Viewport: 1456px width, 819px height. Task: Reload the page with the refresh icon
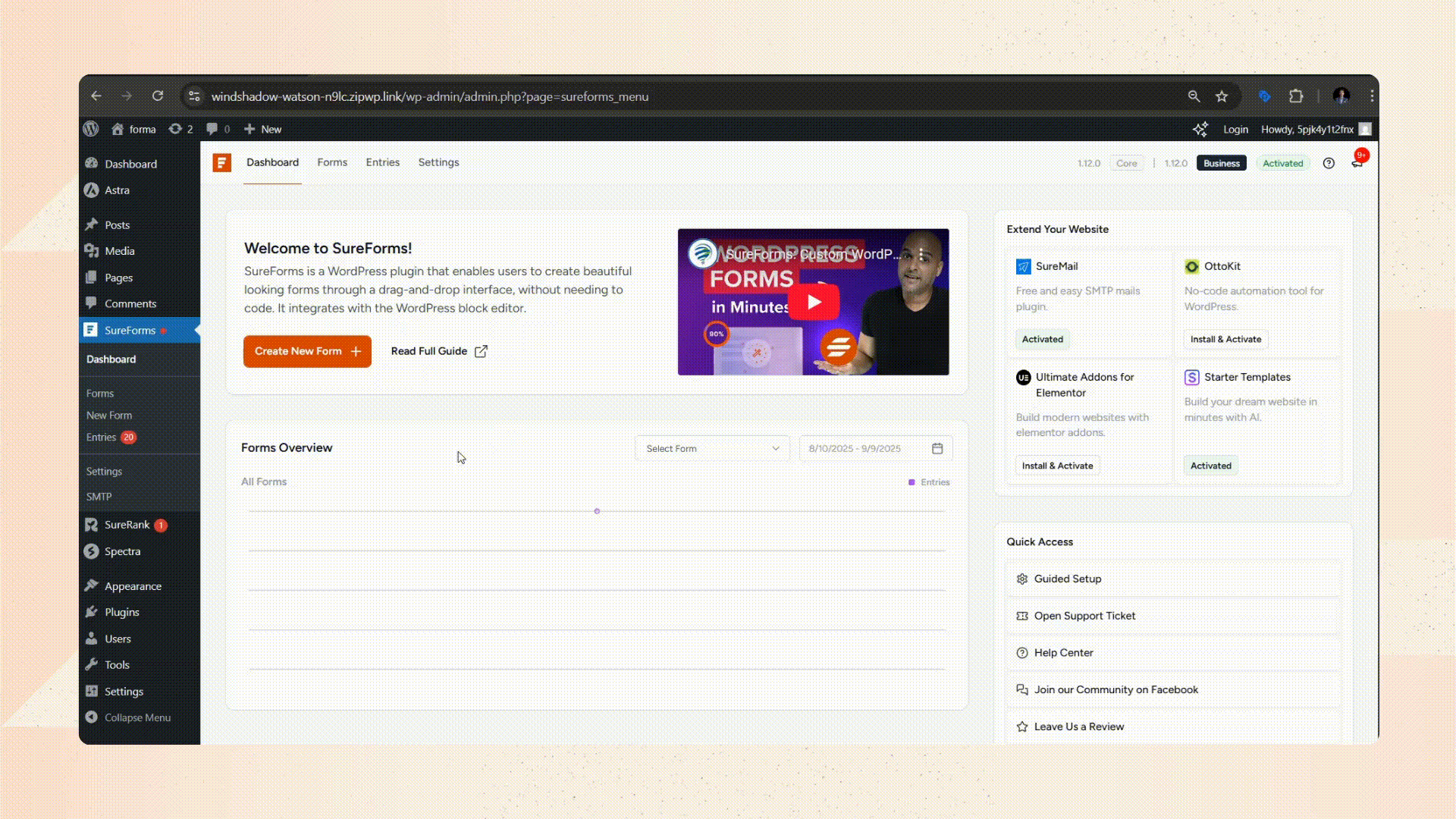[x=158, y=96]
